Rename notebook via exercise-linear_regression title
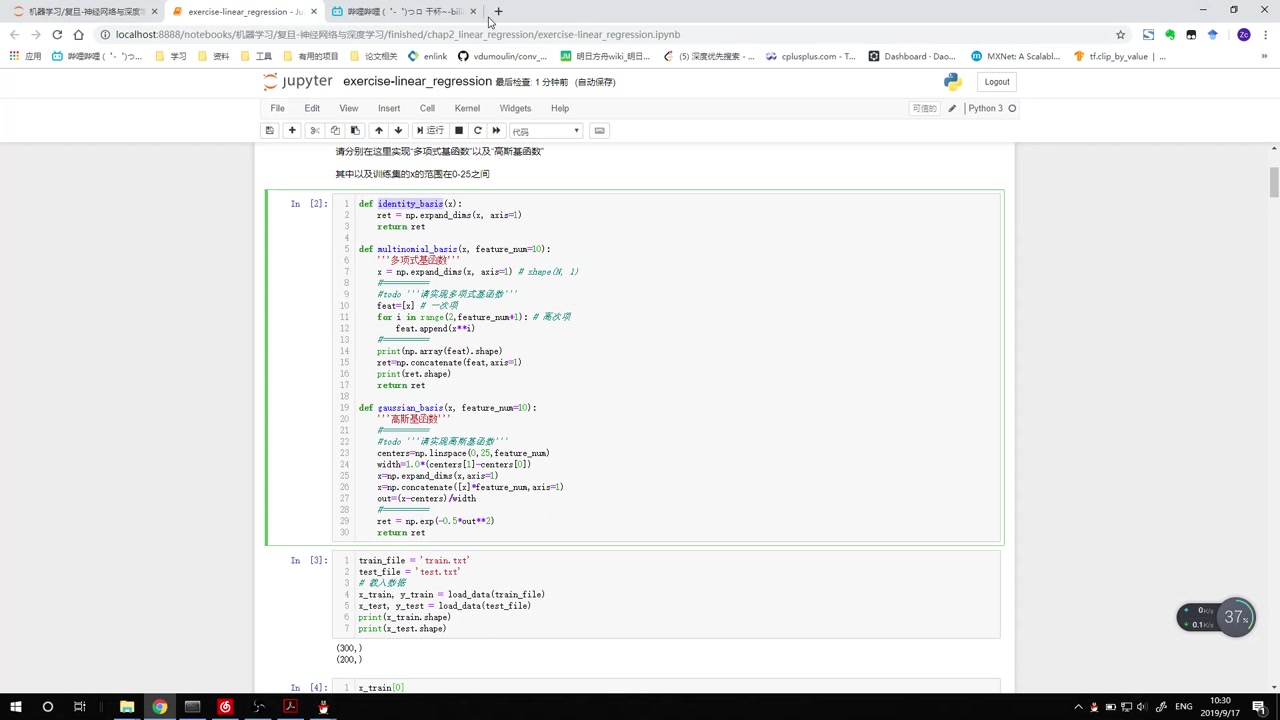This screenshot has height=720, width=1280. [417, 82]
